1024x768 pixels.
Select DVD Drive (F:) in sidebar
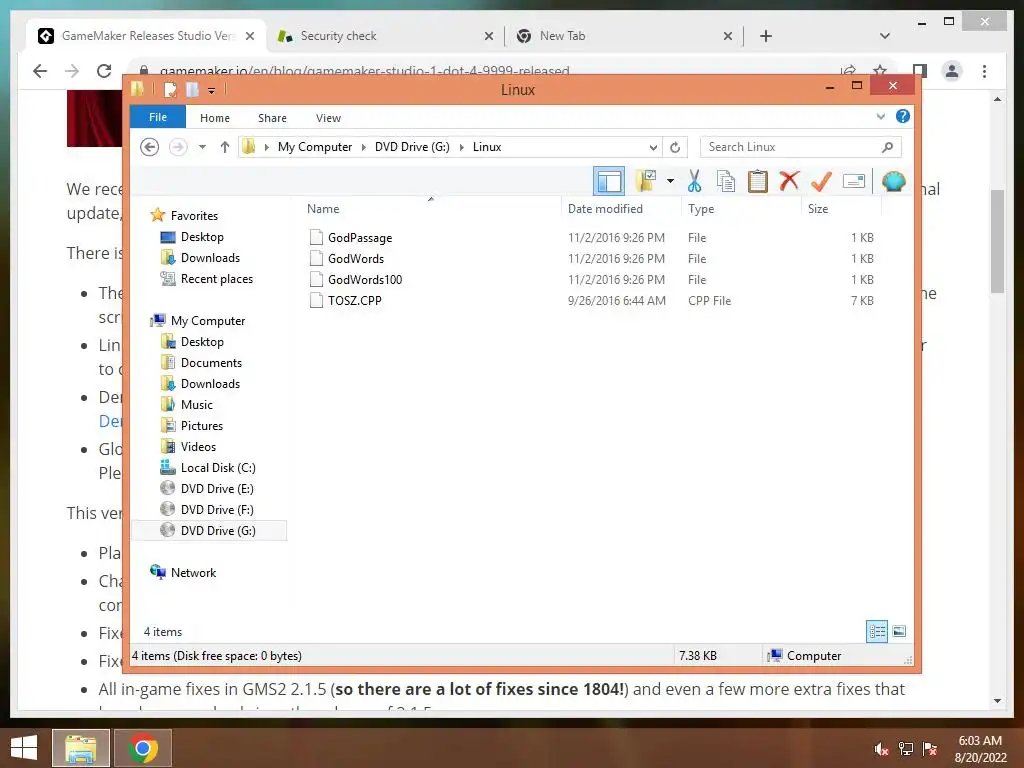point(217,509)
